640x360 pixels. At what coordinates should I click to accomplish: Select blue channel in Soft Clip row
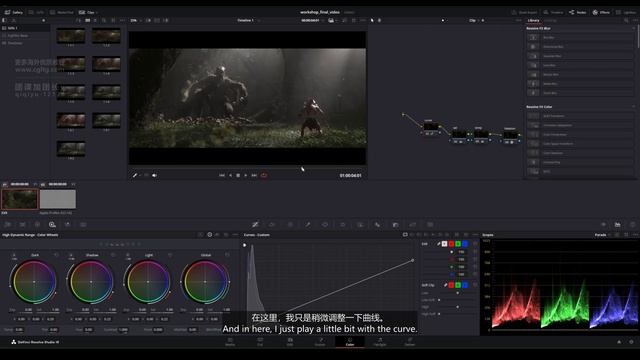tap(464, 285)
